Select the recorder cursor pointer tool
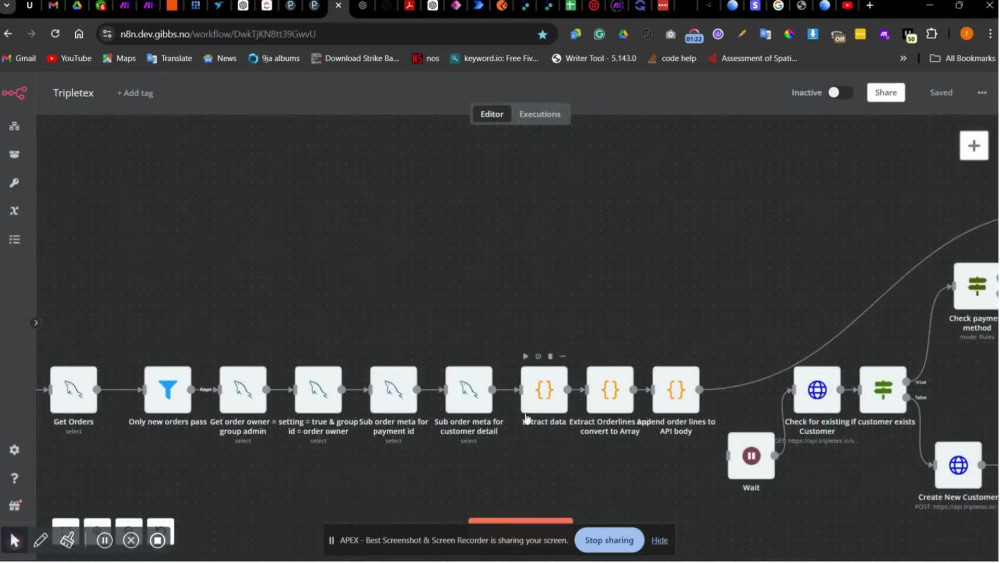 (15, 541)
